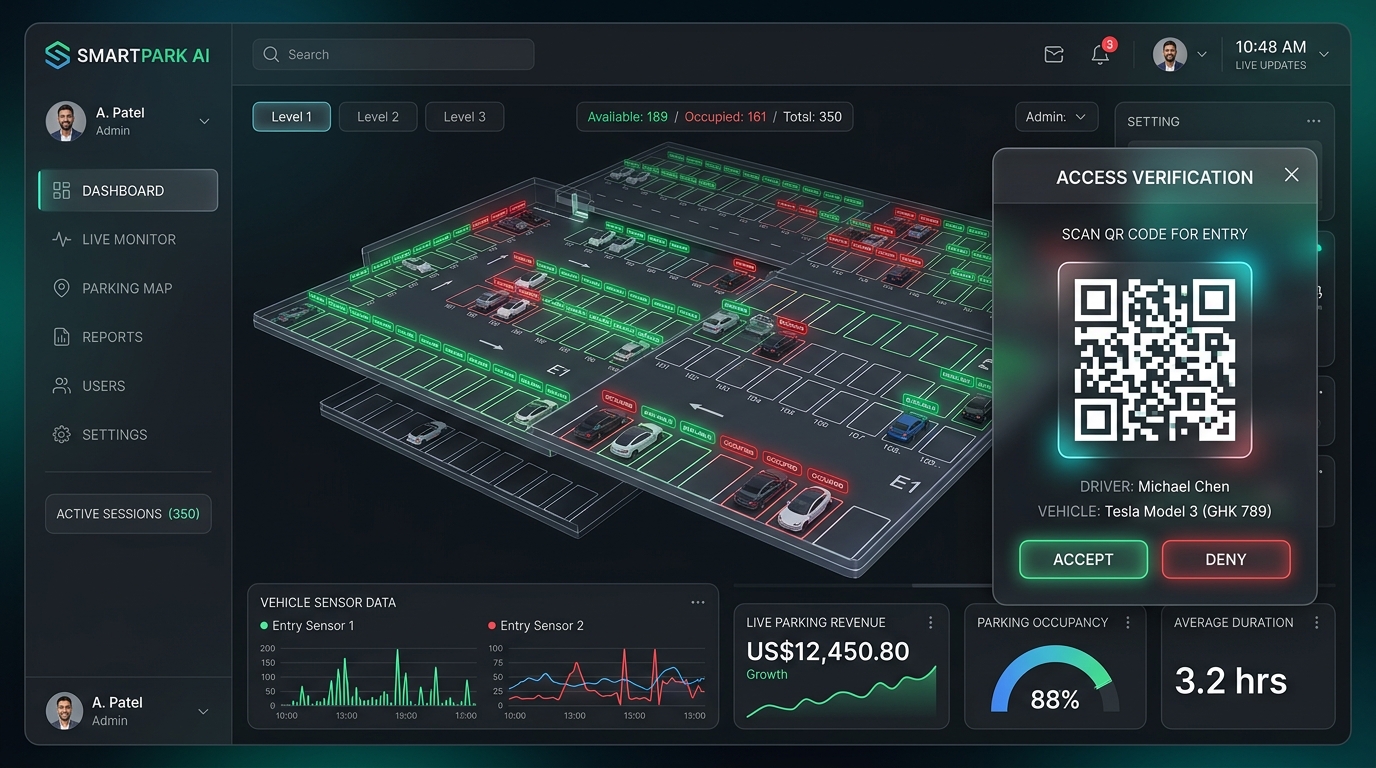Click the Growth label under revenue
This screenshot has height=768, width=1376.
click(767, 675)
